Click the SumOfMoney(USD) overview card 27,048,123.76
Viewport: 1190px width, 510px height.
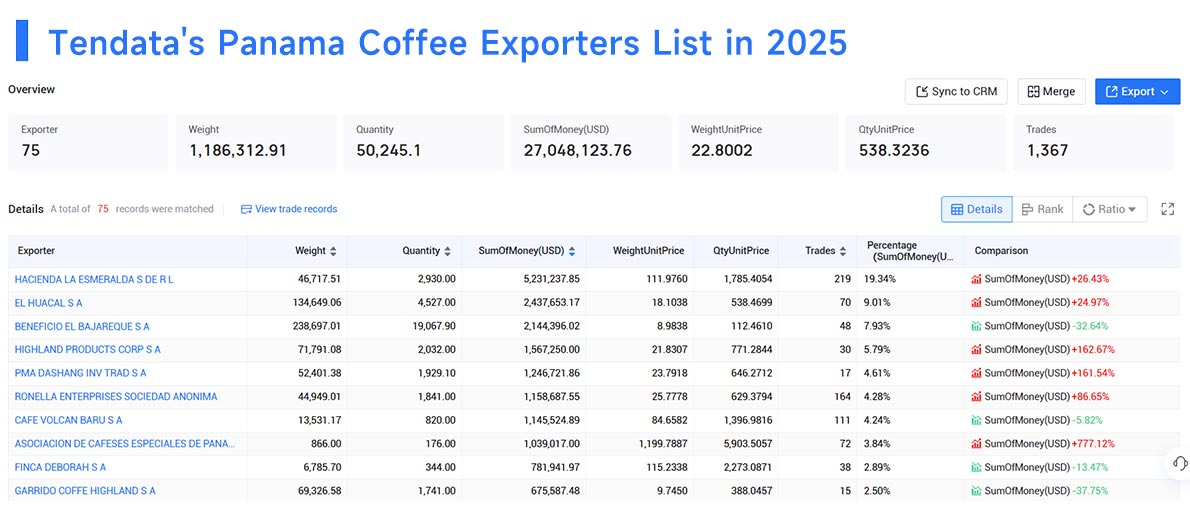591,143
